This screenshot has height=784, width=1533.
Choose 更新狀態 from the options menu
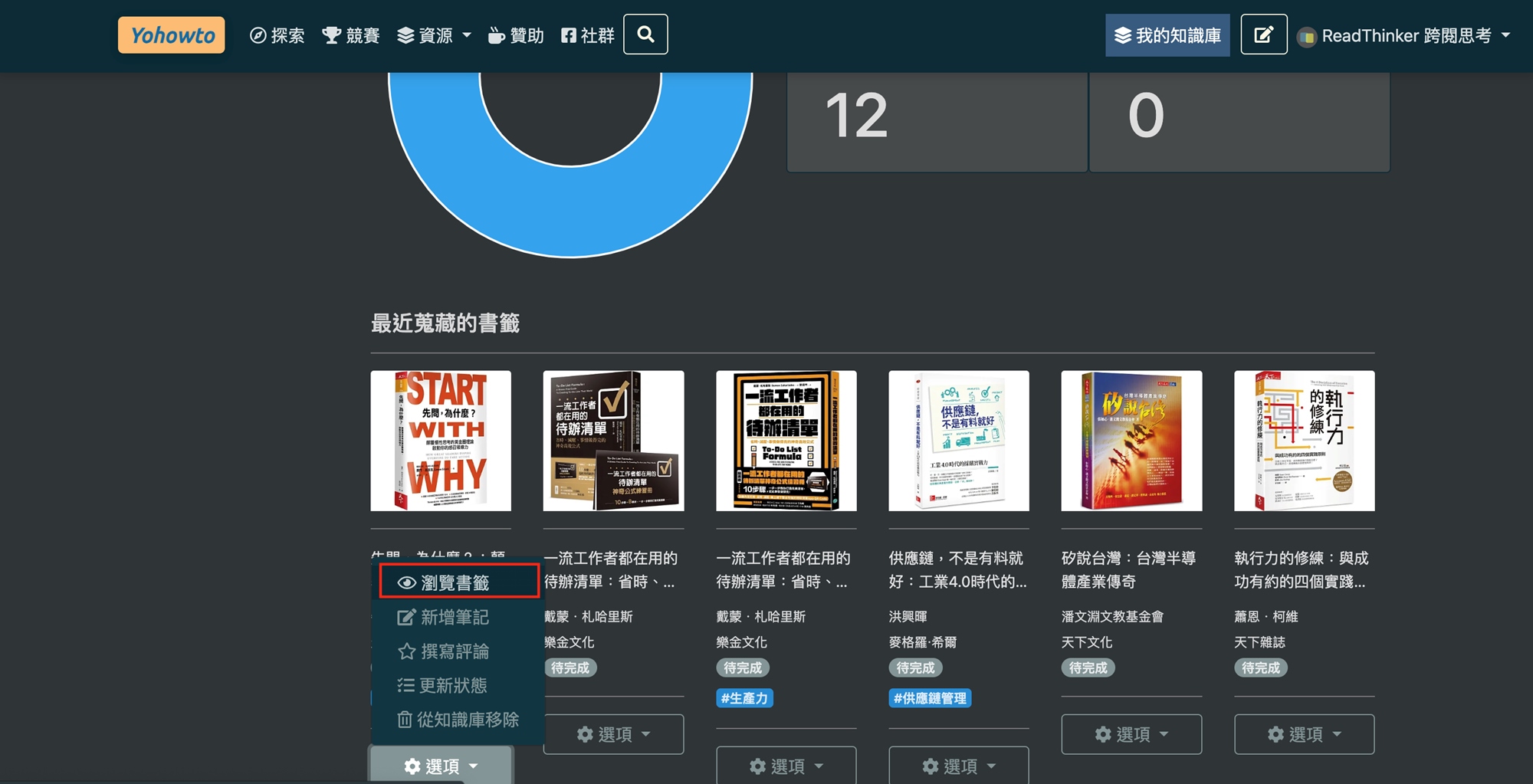click(452, 685)
